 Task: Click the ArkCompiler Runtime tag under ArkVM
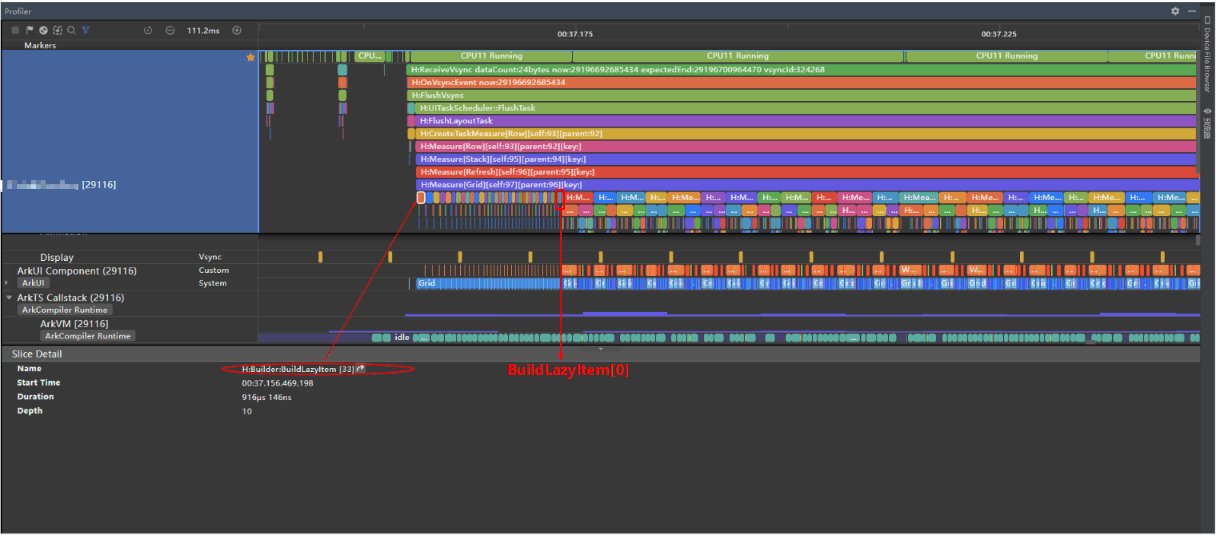pos(88,336)
